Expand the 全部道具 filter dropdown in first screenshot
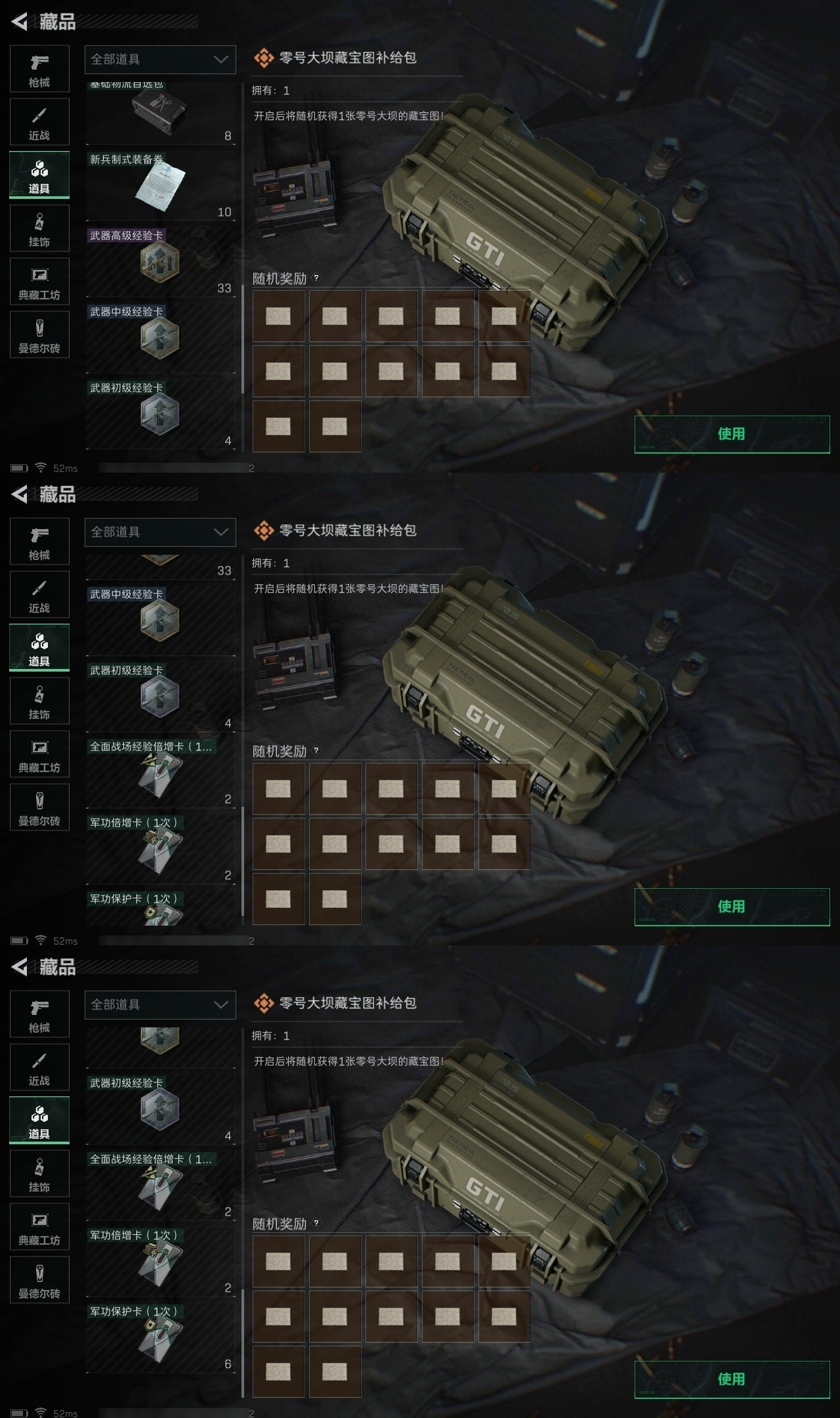Viewport: 840px width, 1418px height. point(160,60)
